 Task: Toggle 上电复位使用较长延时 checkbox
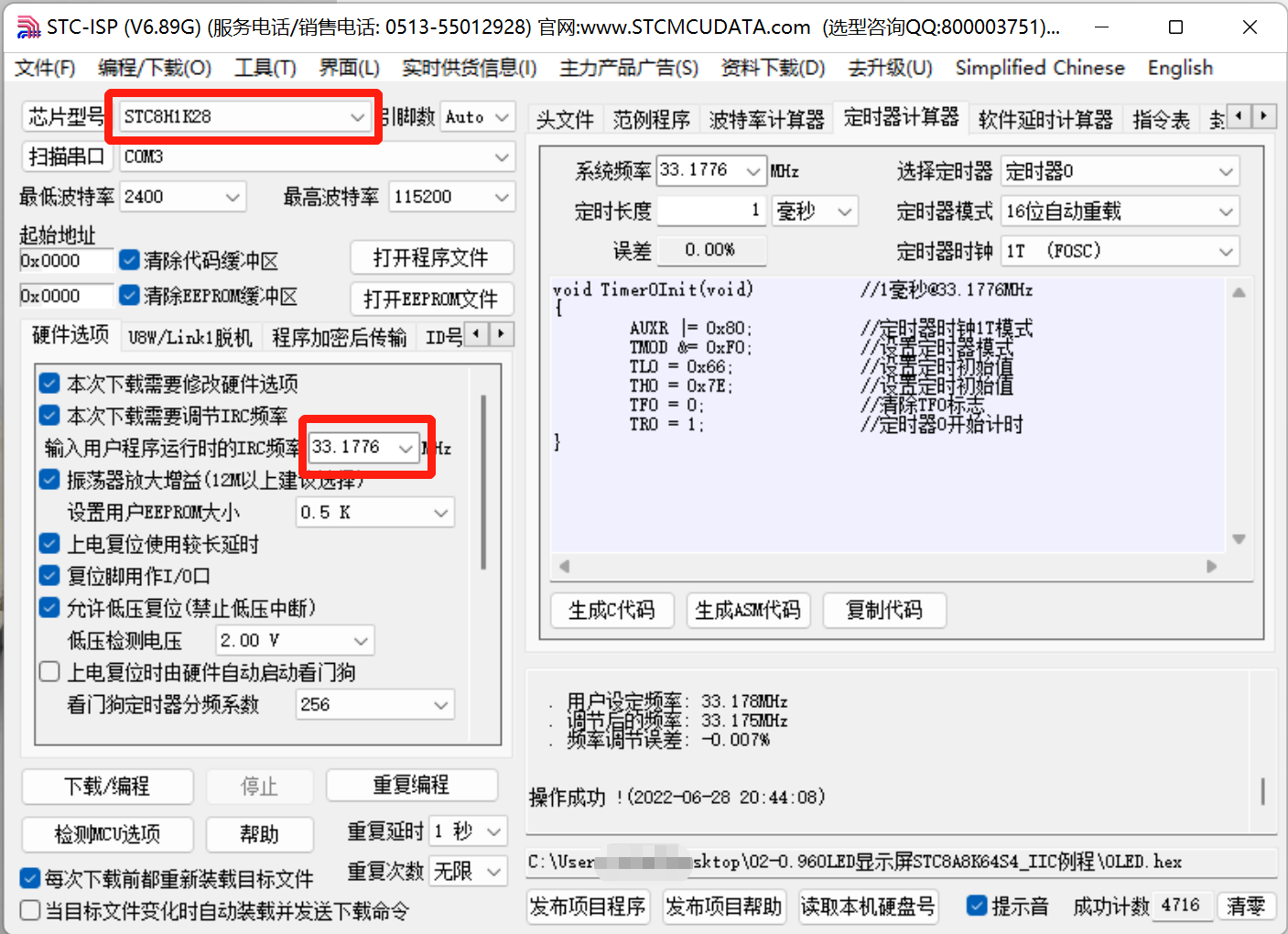point(50,544)
